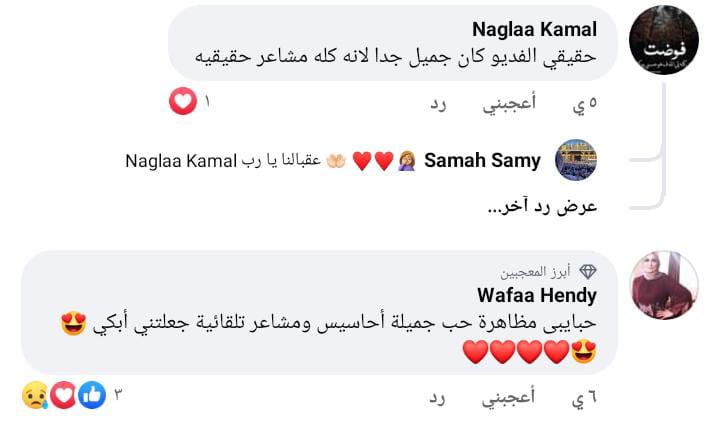Click the sad face reaction icon
The height and width of the screenshot is (424, 720).
tap(35, 397)
